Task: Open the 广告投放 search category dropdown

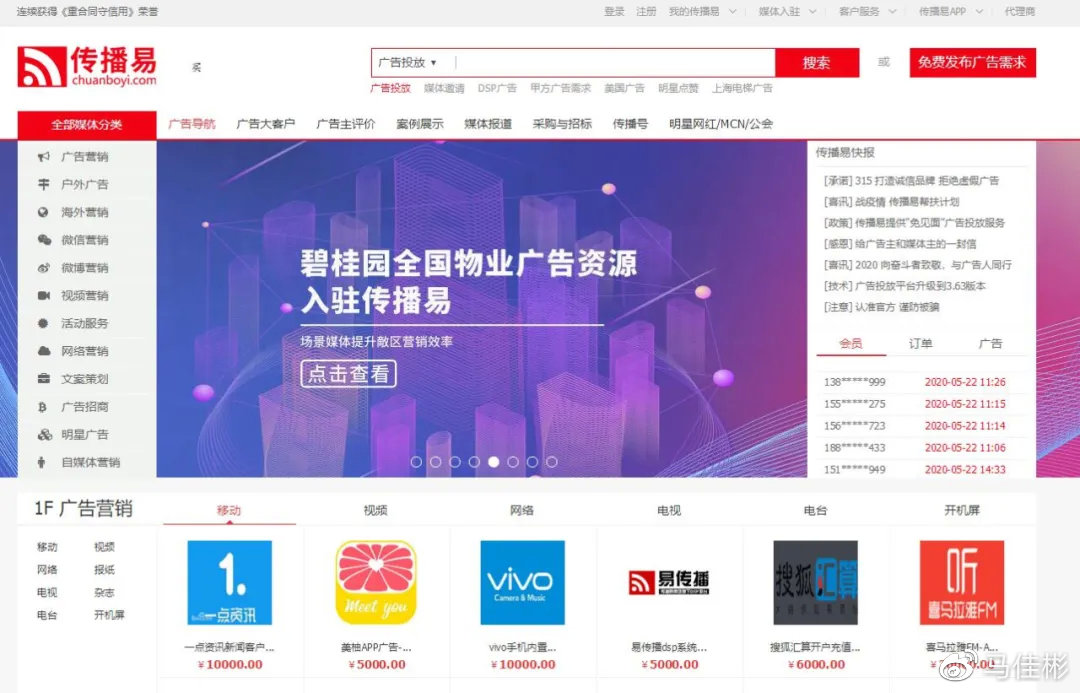Action: (408, 63)
